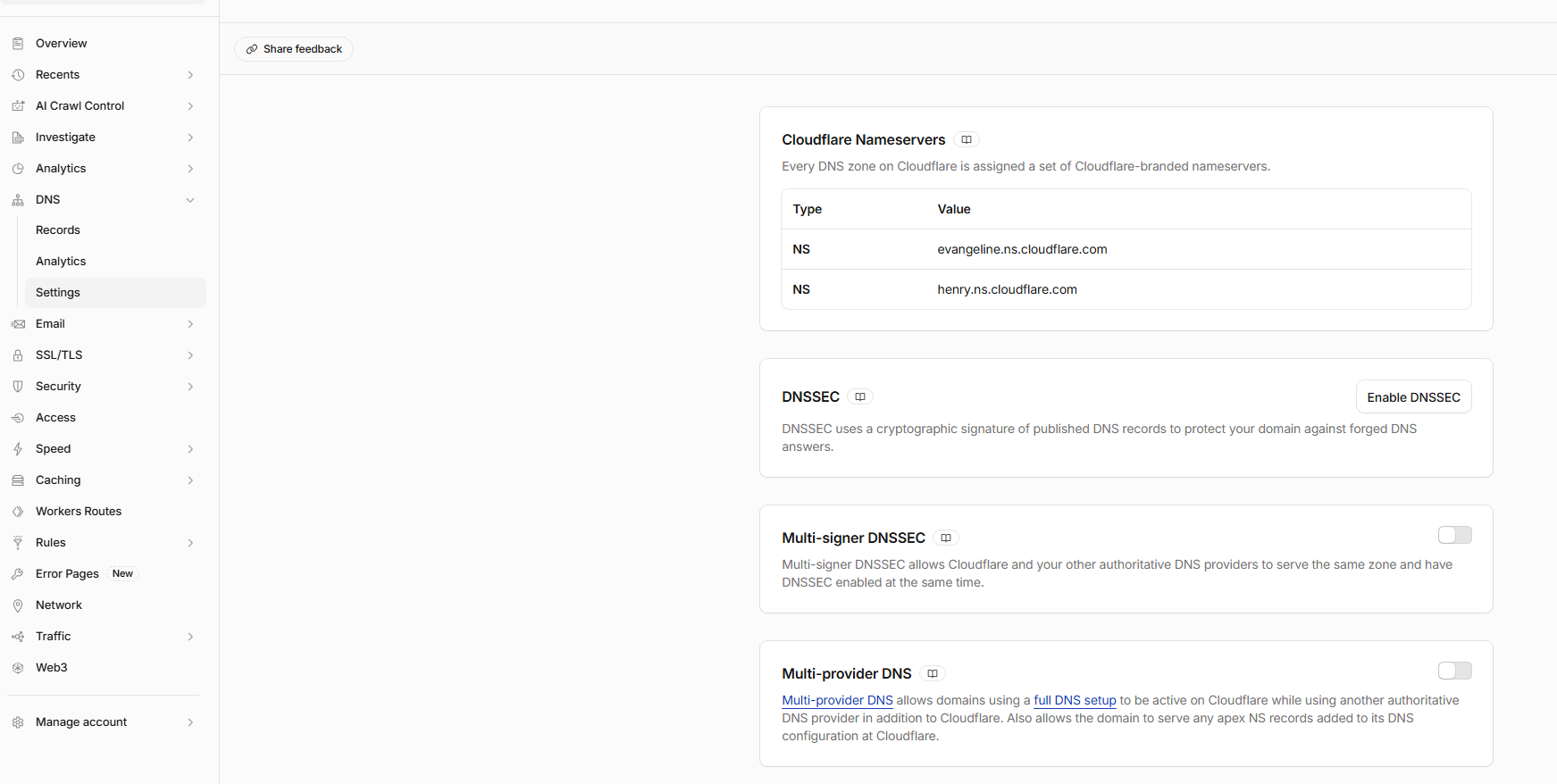The width and height of the screenshot is (1557, 784).
Task: Click the link icon in Share feedback
Action: (x=252, y=49)
